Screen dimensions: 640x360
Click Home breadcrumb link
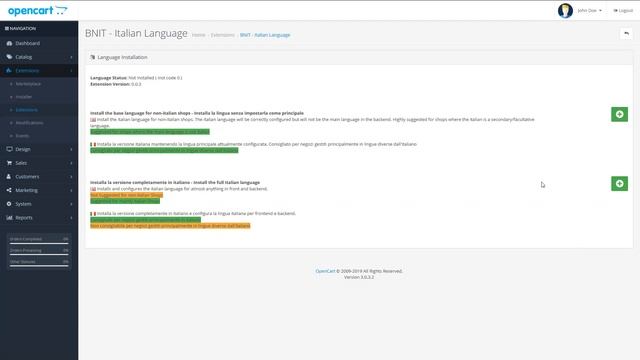tap(198, 35)
